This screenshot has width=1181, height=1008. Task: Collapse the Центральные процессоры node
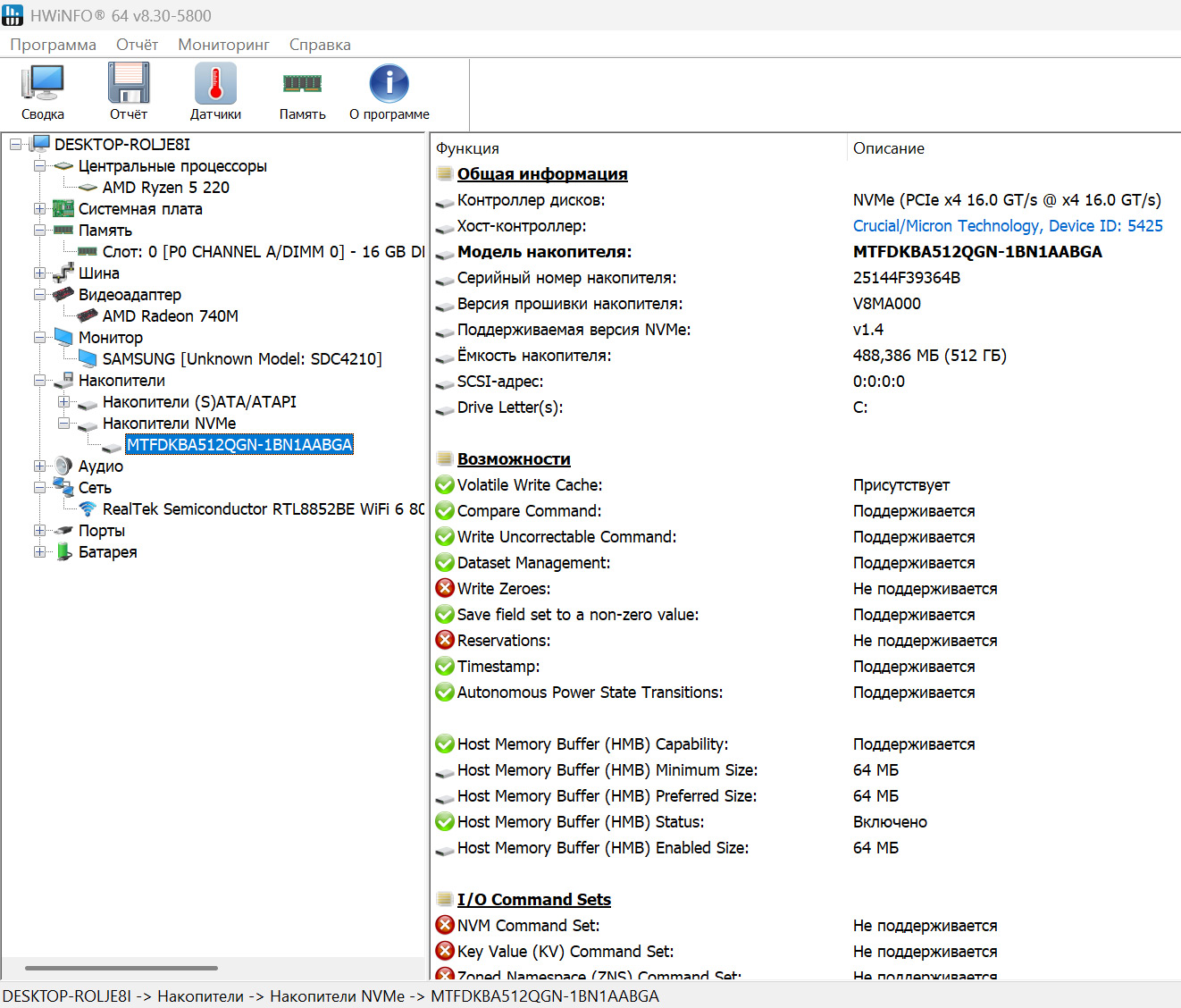pyautogui.click(x=39, y=166)
